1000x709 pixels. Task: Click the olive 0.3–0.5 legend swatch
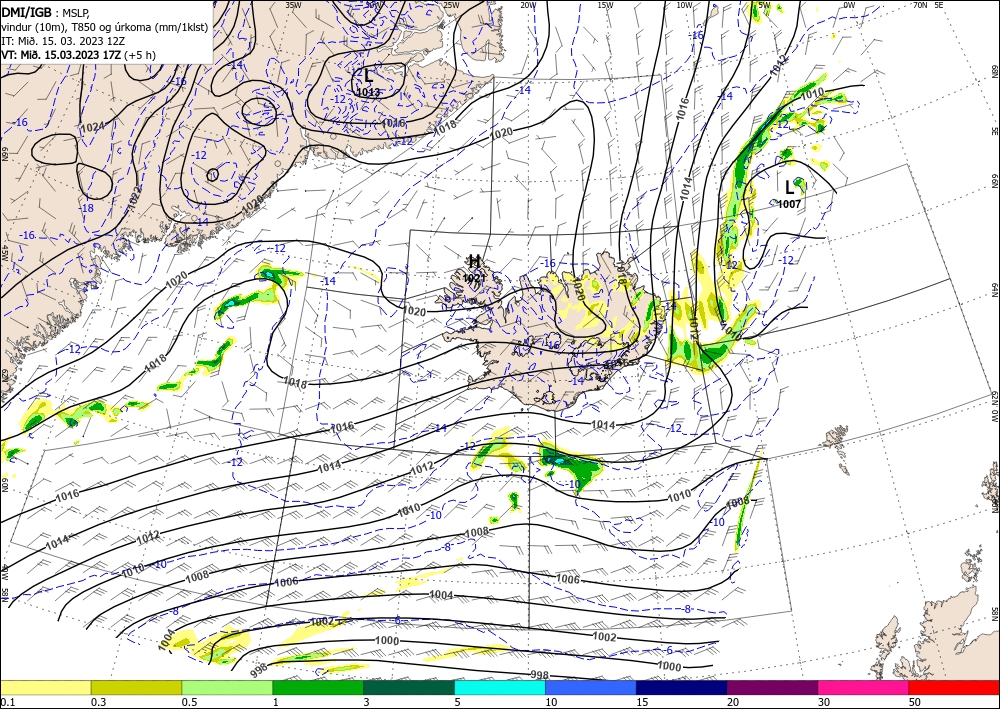pyautogui.click(x=136, y=687)
